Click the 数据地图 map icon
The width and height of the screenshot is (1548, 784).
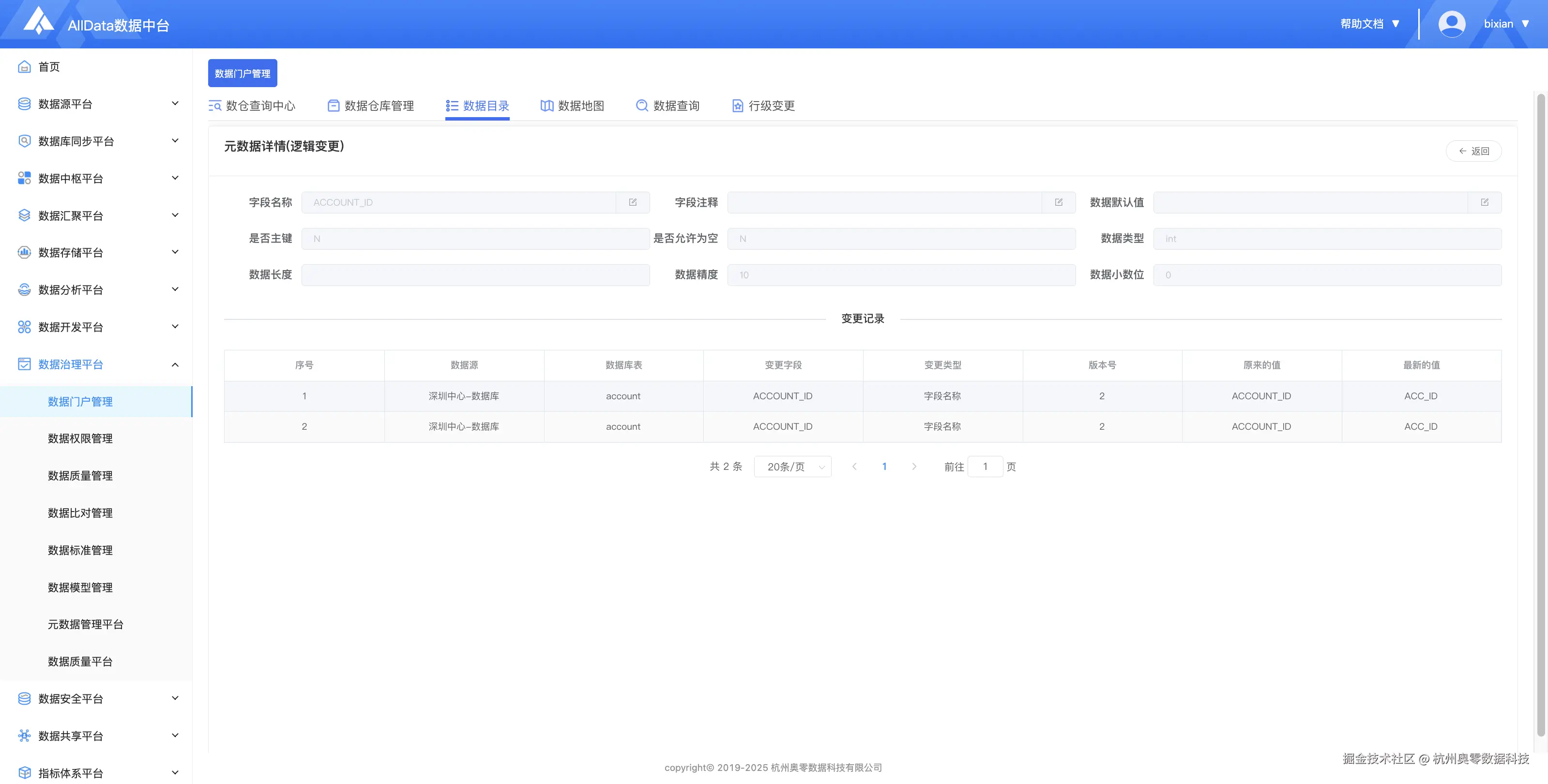tap(547, 106)
